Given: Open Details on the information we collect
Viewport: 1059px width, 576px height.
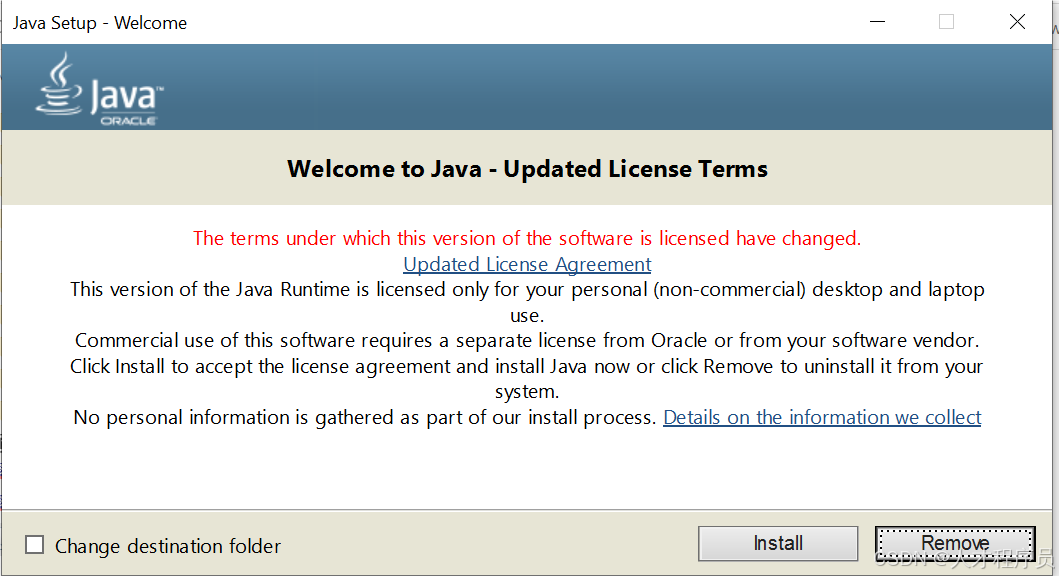Looking at the screenshot, I should tap(822, 417).
